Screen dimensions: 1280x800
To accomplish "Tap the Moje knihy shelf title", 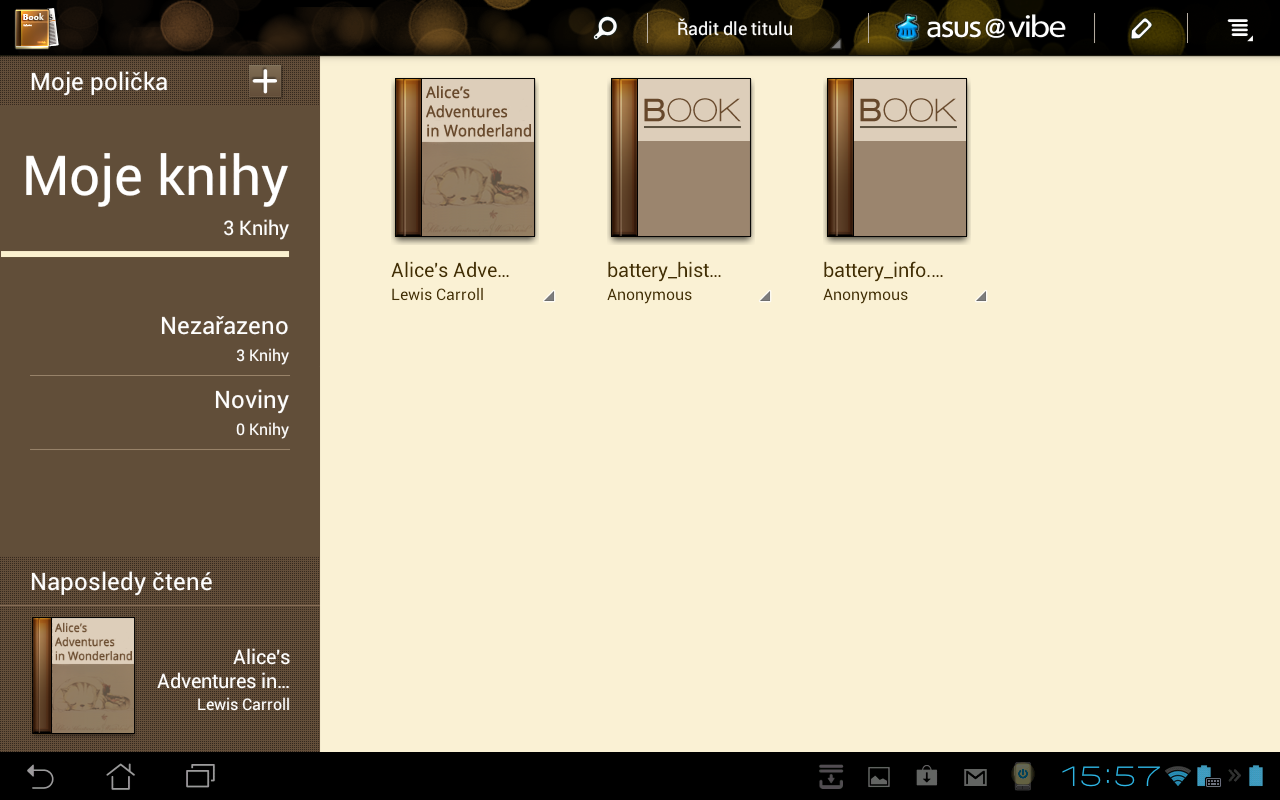I will [x=155, y=176].
